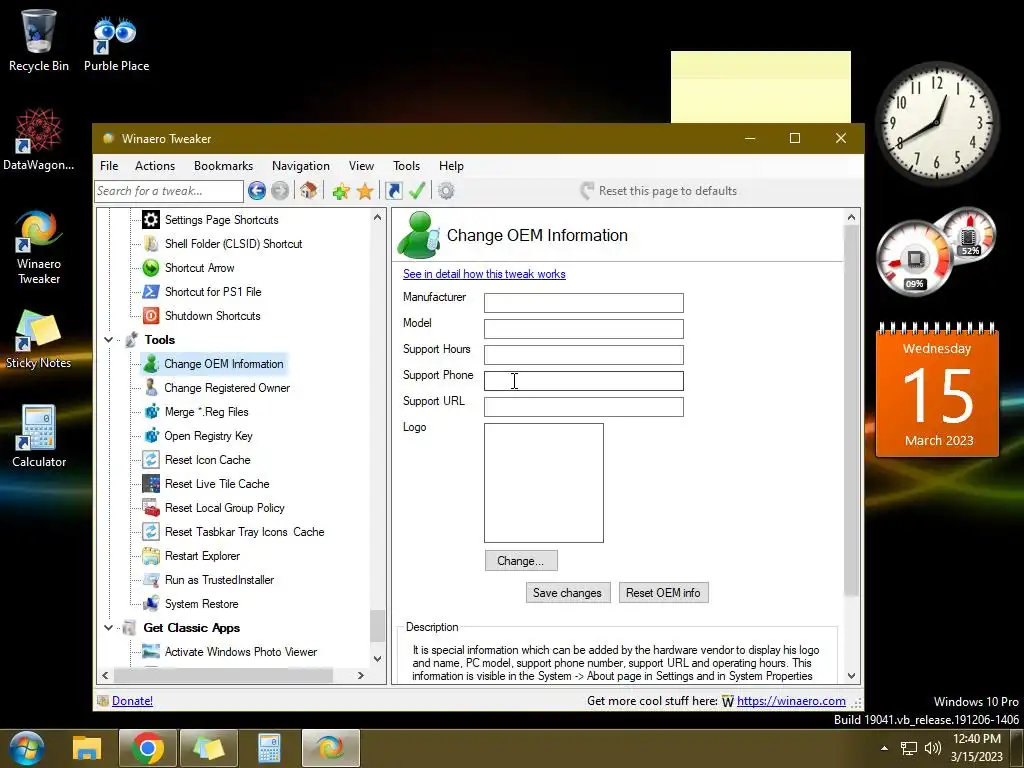Select the Sticky Notes desktop shortcut
Viewport: 1024px width, 768px height.
[38, 339]
